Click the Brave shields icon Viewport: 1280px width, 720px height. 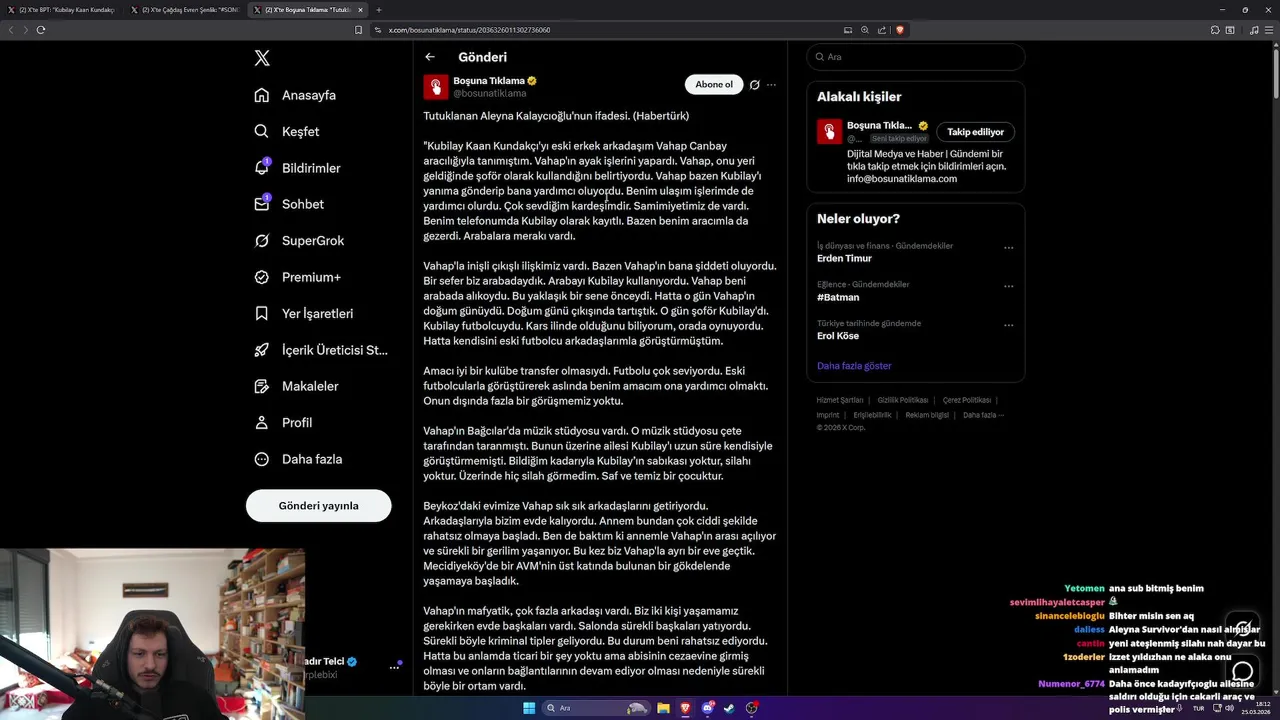click(x=900, y=30)
